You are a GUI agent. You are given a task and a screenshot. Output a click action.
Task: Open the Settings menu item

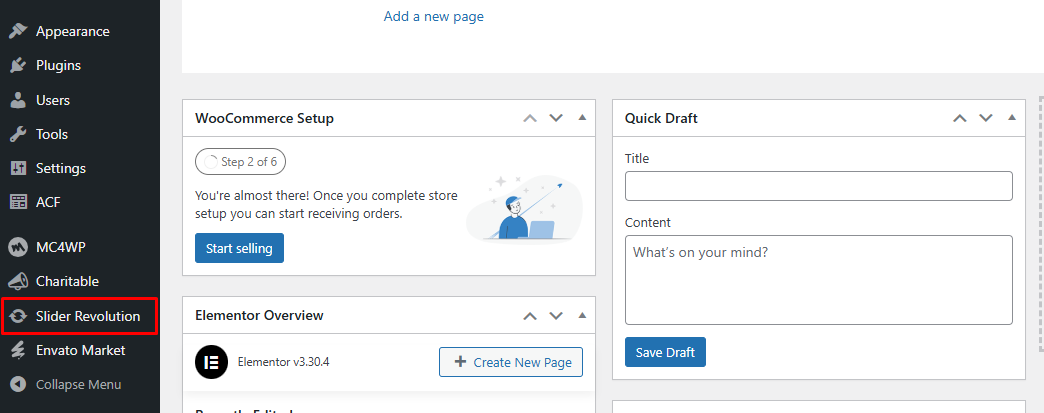coord(61,168)
